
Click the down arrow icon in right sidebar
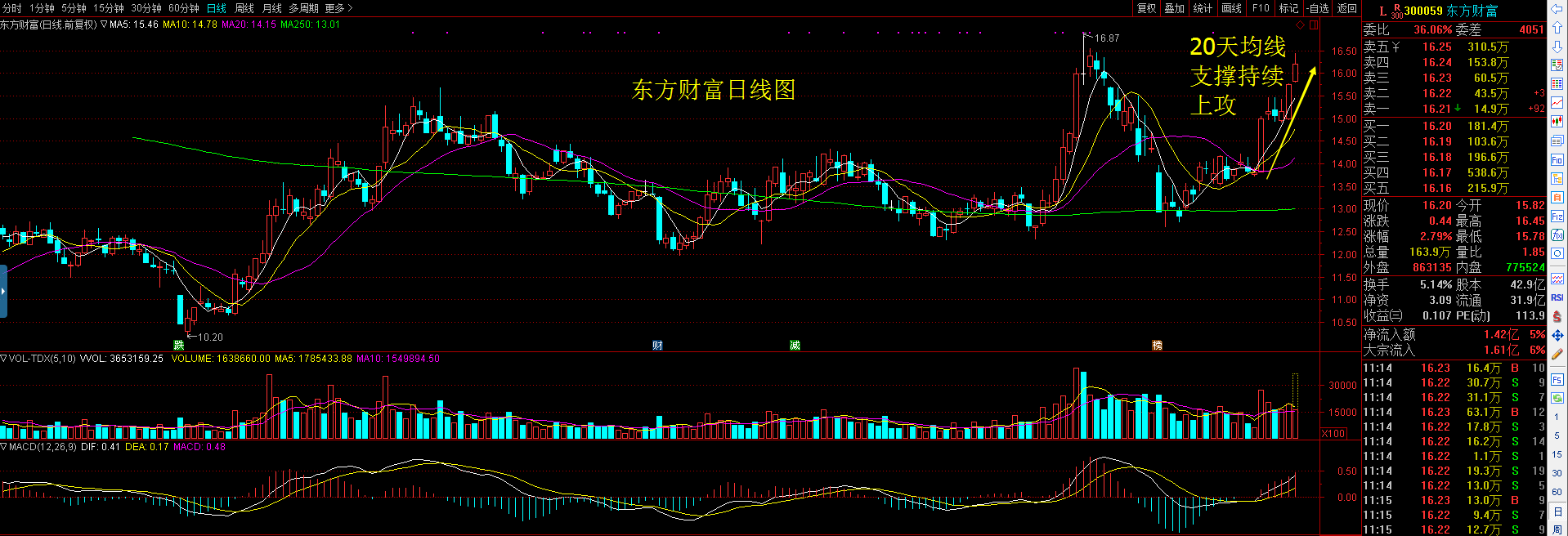click(x=1557, y=47)
